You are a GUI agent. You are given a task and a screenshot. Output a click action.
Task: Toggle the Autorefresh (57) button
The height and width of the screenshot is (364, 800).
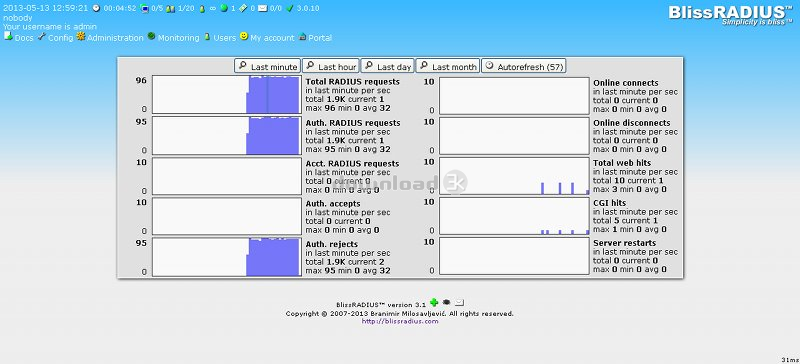tap(523, 66)
